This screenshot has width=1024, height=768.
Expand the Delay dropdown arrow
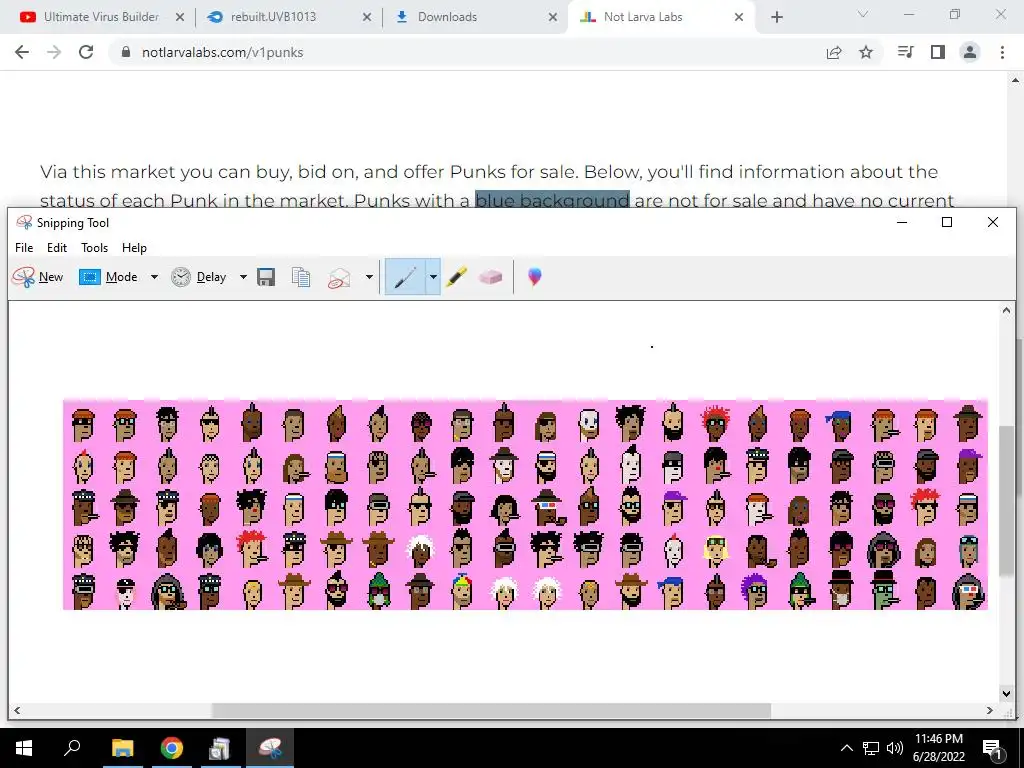point(243,277)
